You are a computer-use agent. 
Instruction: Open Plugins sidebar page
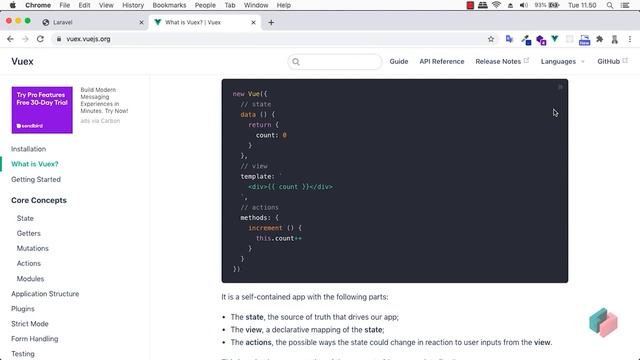pos(23,309)
